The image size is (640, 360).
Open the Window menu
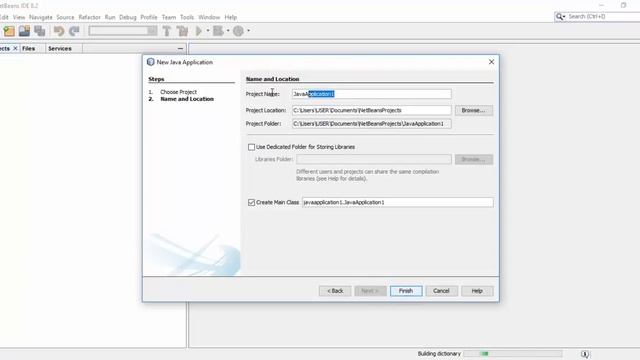(x=209, y=17)
